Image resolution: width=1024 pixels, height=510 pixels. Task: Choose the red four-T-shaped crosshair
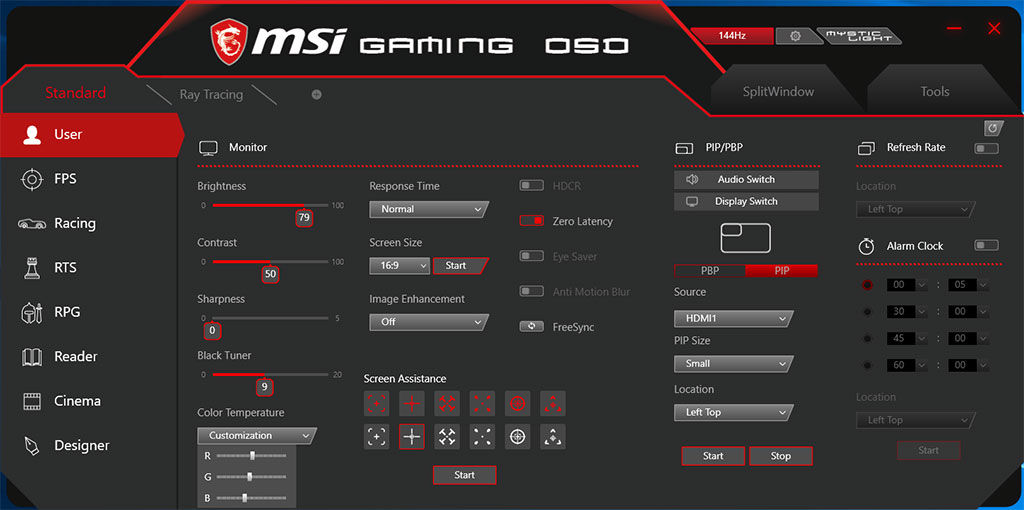(447, 404)
